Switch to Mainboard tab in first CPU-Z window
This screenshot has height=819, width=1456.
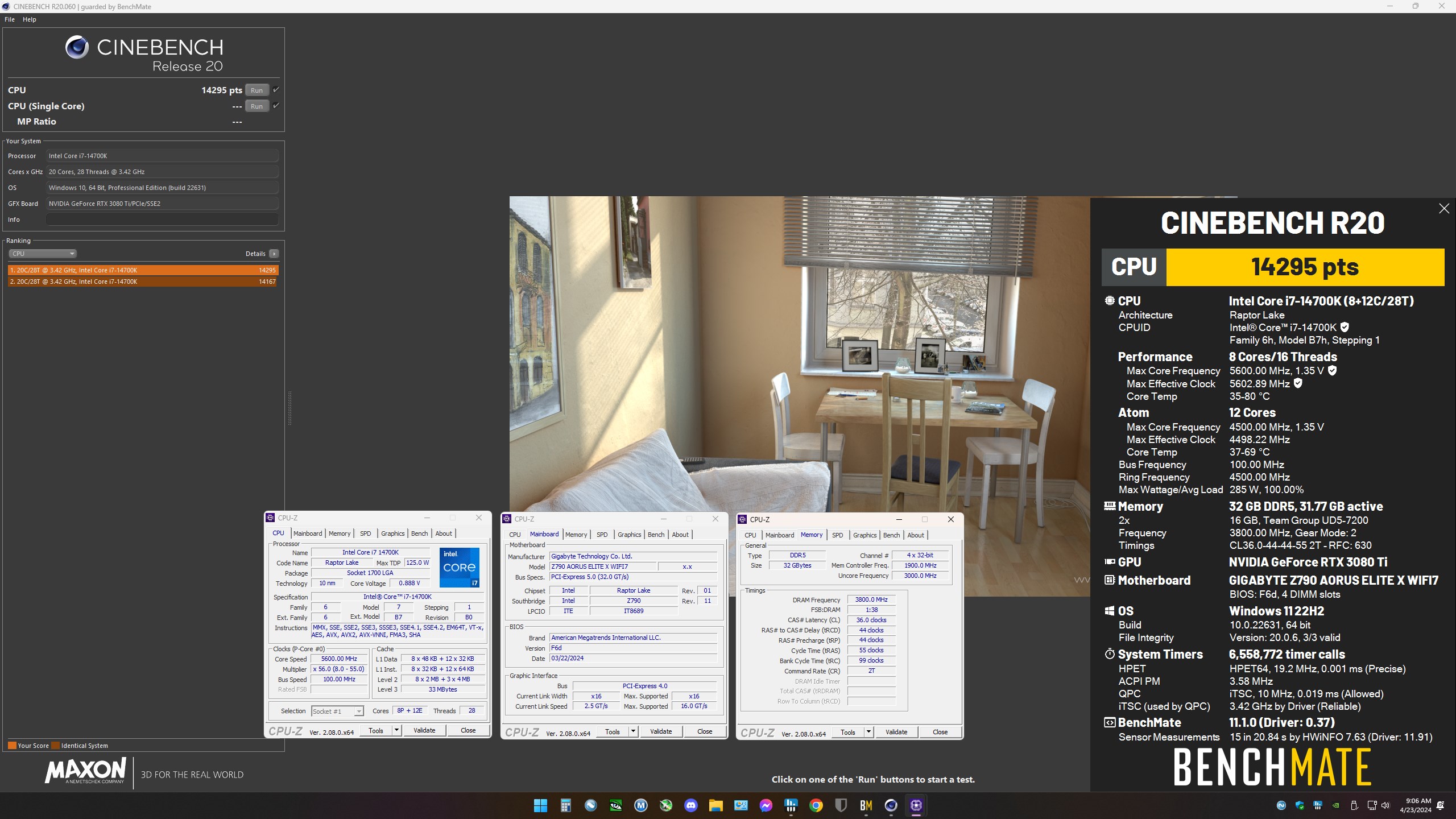click(308, 533)
